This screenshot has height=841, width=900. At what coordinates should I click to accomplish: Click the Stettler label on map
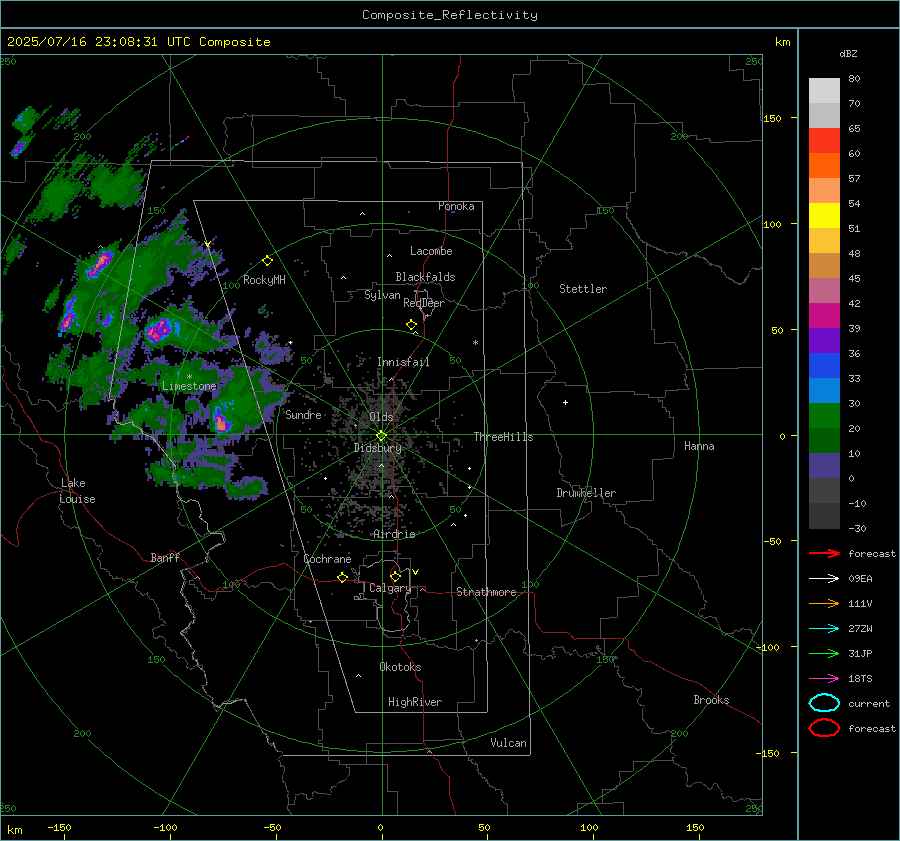[583, 289]
